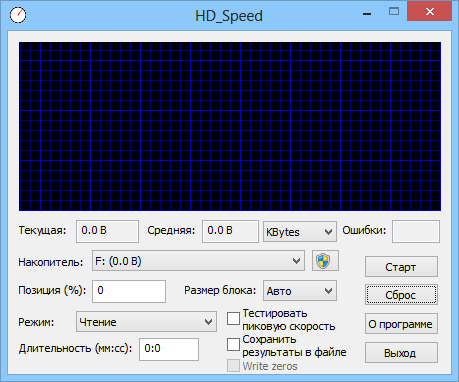
Task: Open the KBytes units dropdown
Action: 300,232
